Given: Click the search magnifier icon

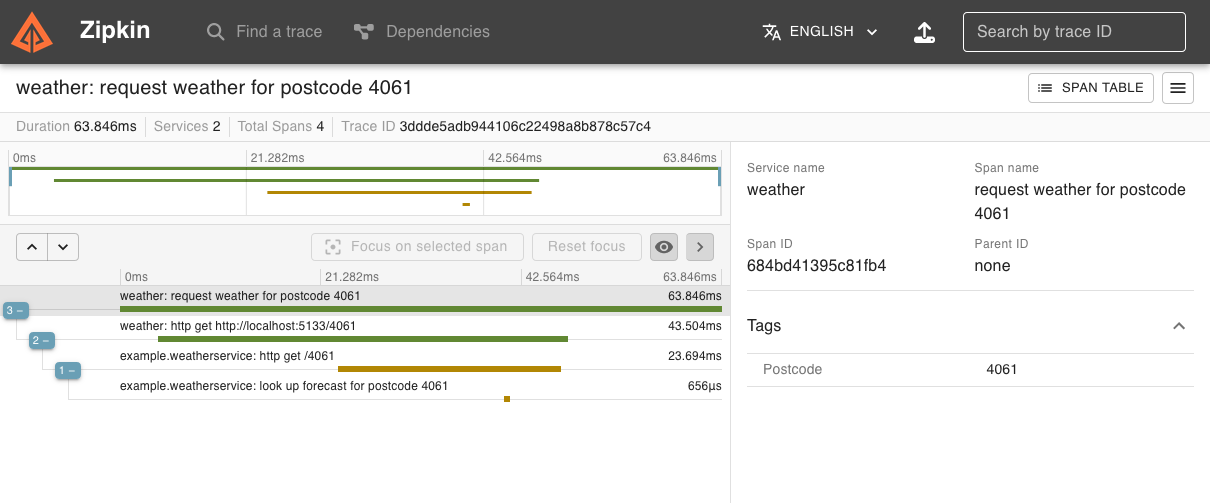Looking at the screenshot, I should [215, 32].
